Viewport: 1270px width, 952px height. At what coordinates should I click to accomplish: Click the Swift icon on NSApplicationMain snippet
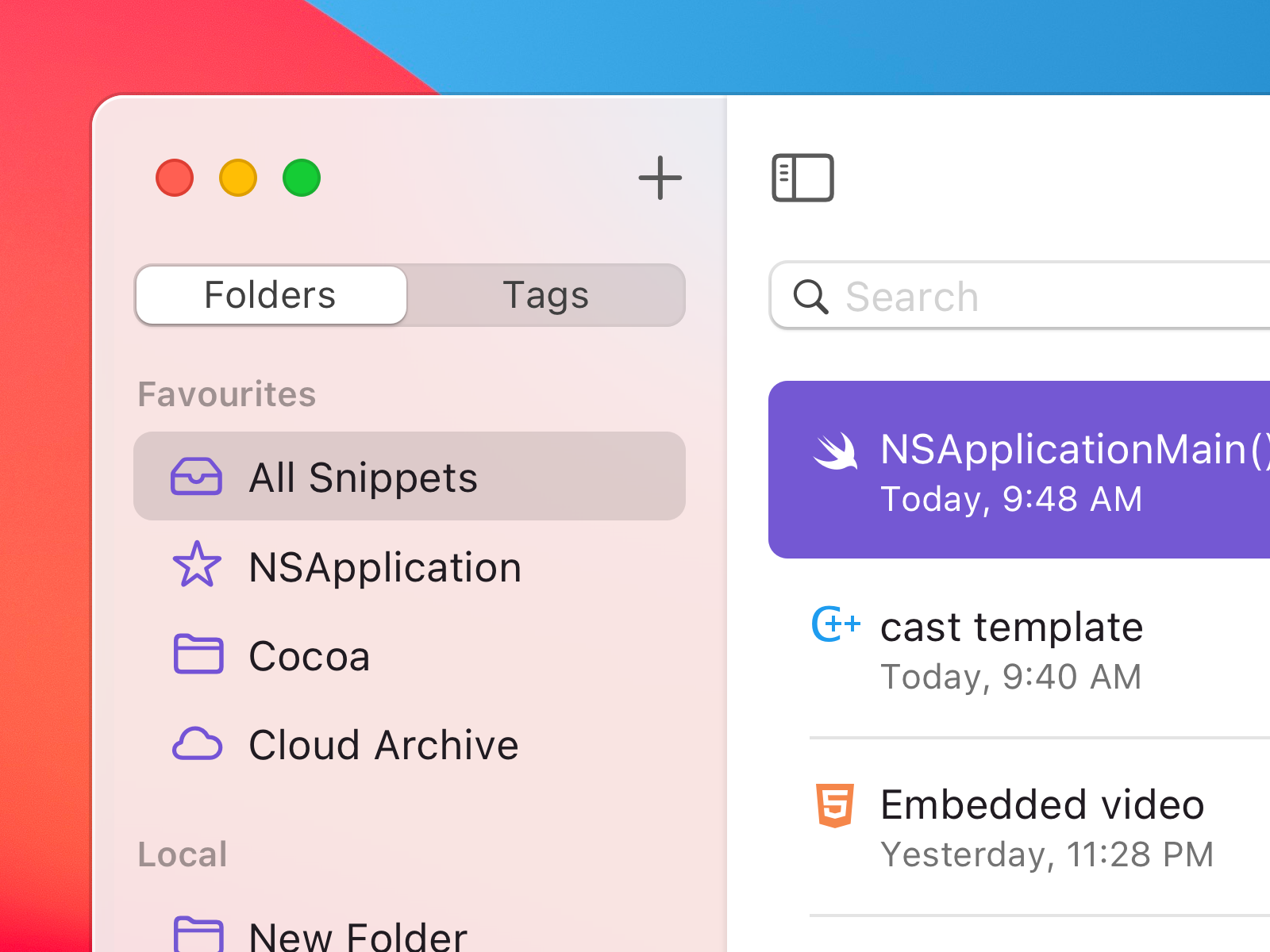click(835, 451)
